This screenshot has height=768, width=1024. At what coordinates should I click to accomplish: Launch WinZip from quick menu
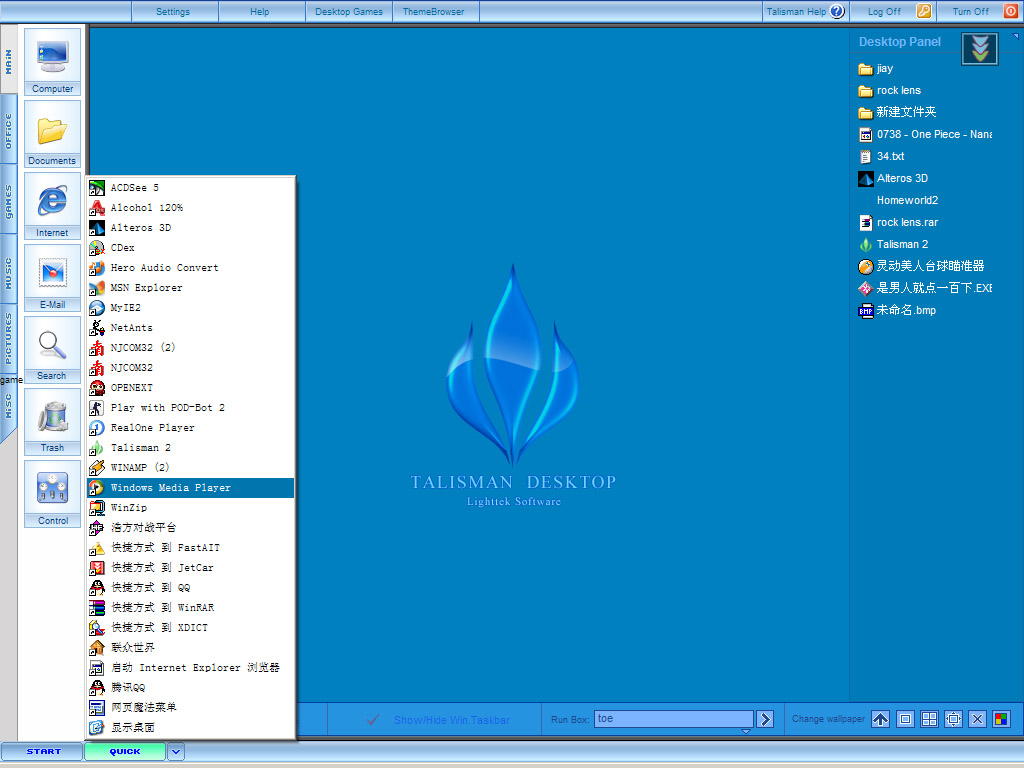click(x=191, y=507)
